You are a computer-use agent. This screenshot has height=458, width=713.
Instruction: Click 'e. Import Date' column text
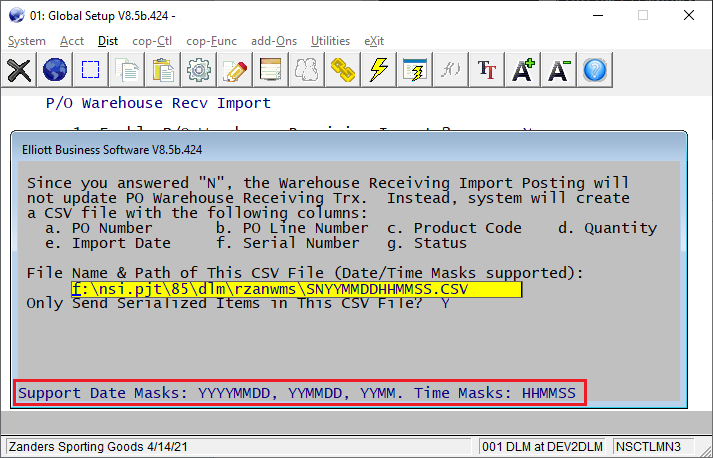pos(108,243)
